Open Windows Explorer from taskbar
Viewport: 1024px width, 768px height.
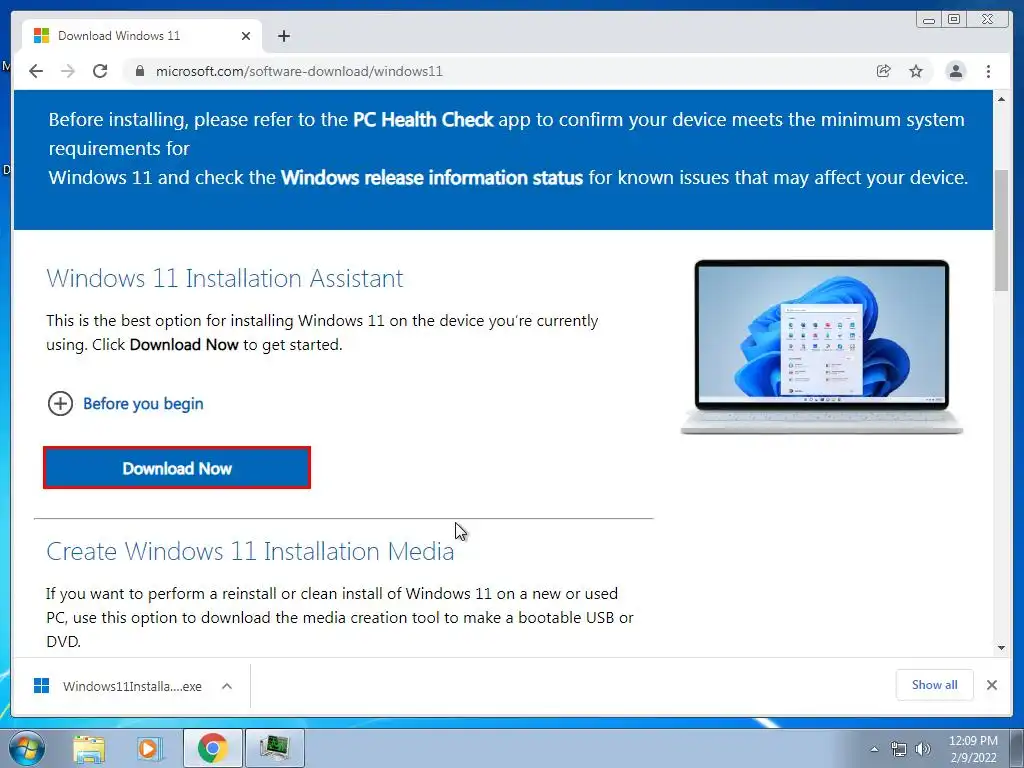[x=88, y=748]
